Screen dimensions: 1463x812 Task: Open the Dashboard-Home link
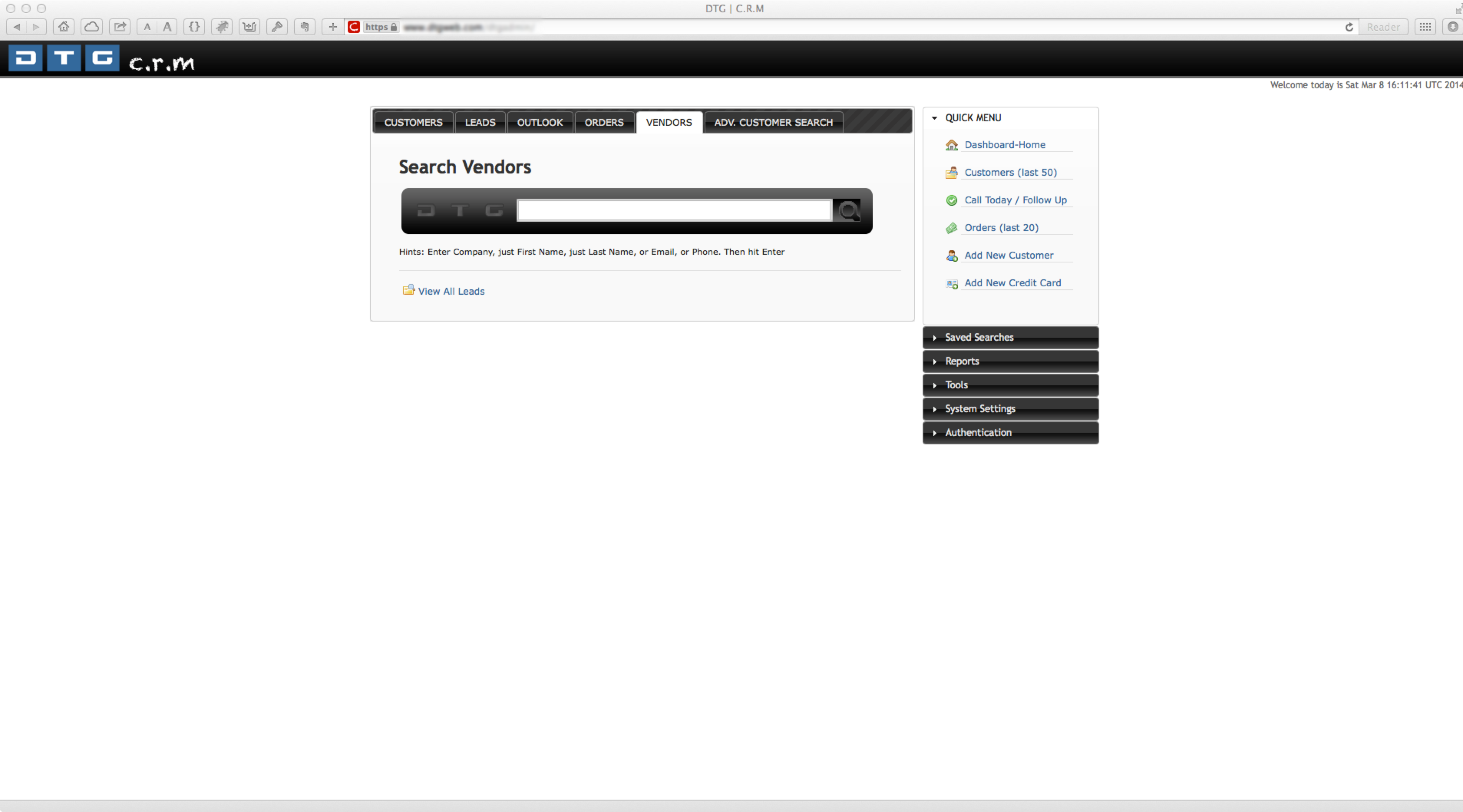(1005, 145)
